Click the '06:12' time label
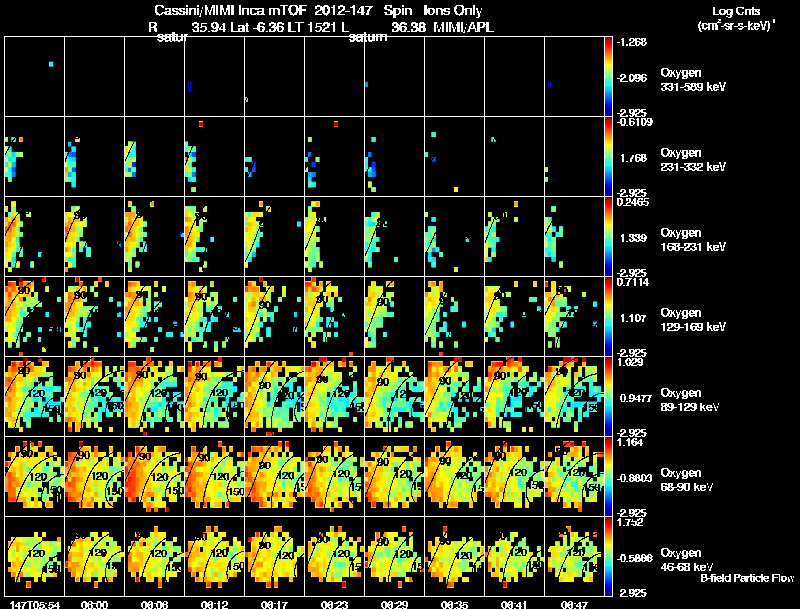This screenshot has width=800, height=609. coord(214,605)
